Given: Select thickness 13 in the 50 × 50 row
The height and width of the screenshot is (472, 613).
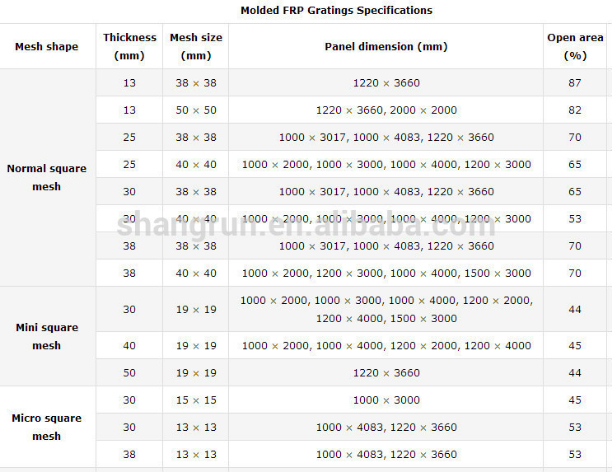Looking at the screenshot, I should coord(129,110).
